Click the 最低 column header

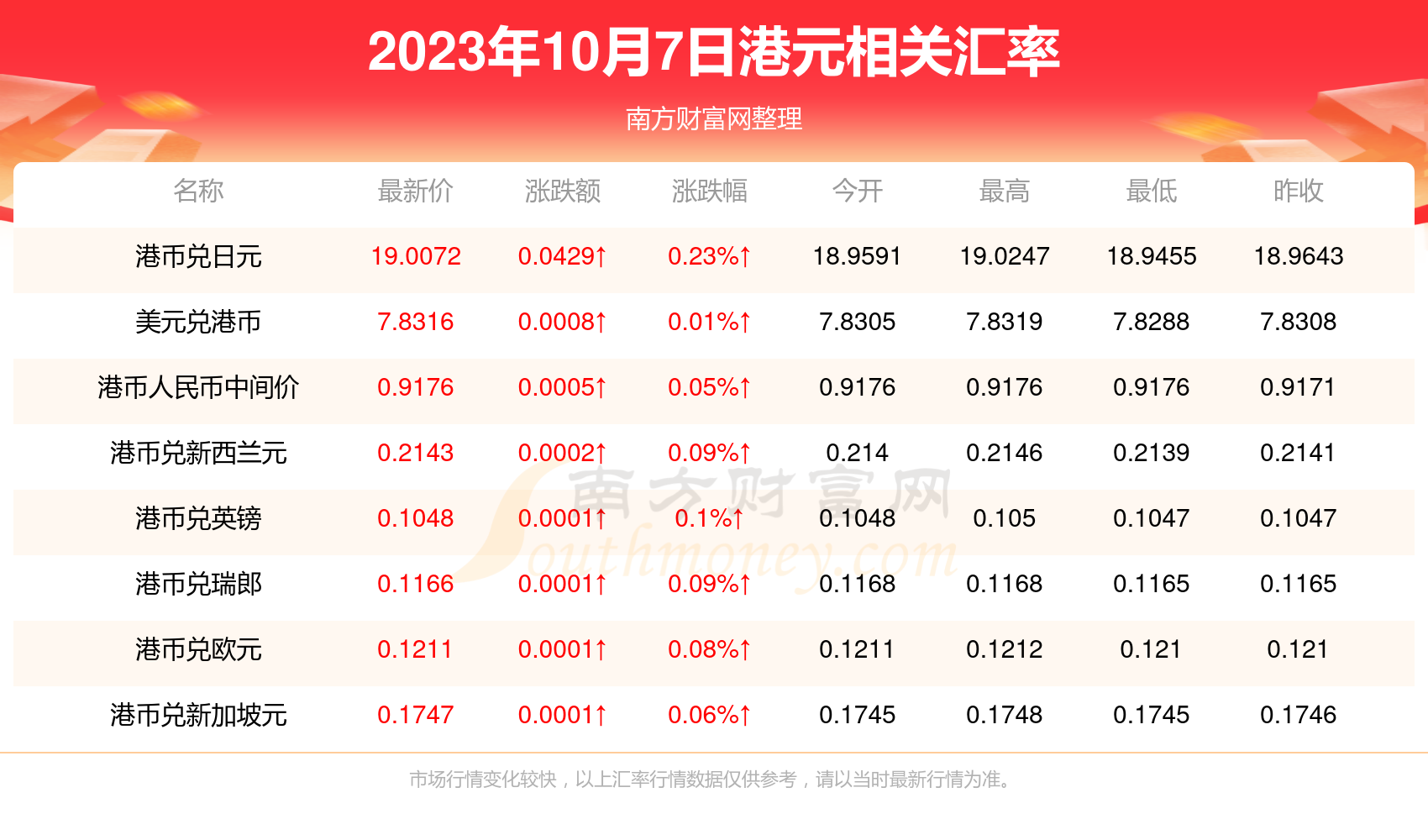(x=1152, y=192)
